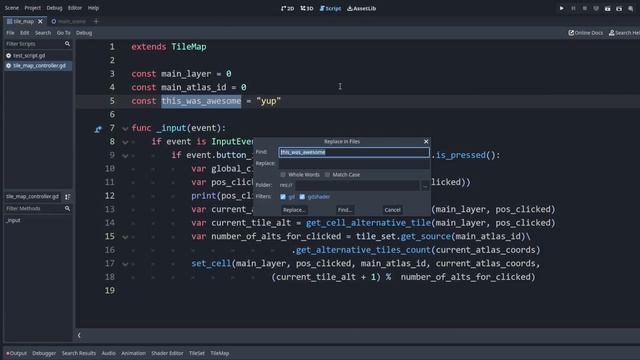Open the Audio bottom panel
This screenshot has height=360, width=640.
tap(109, 353)
